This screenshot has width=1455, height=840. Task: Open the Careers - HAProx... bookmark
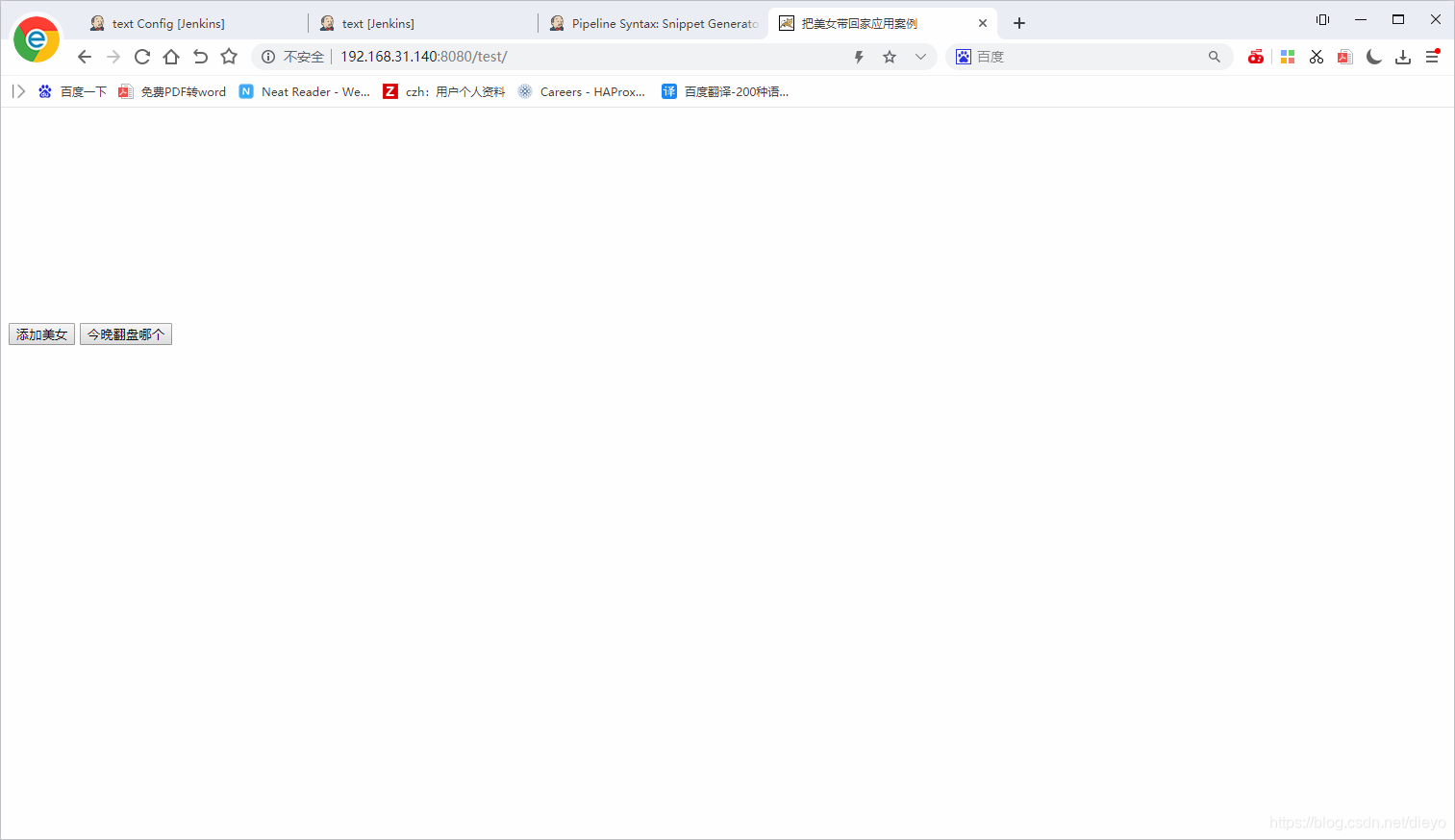pyautogui.click(x=582, y=91)
